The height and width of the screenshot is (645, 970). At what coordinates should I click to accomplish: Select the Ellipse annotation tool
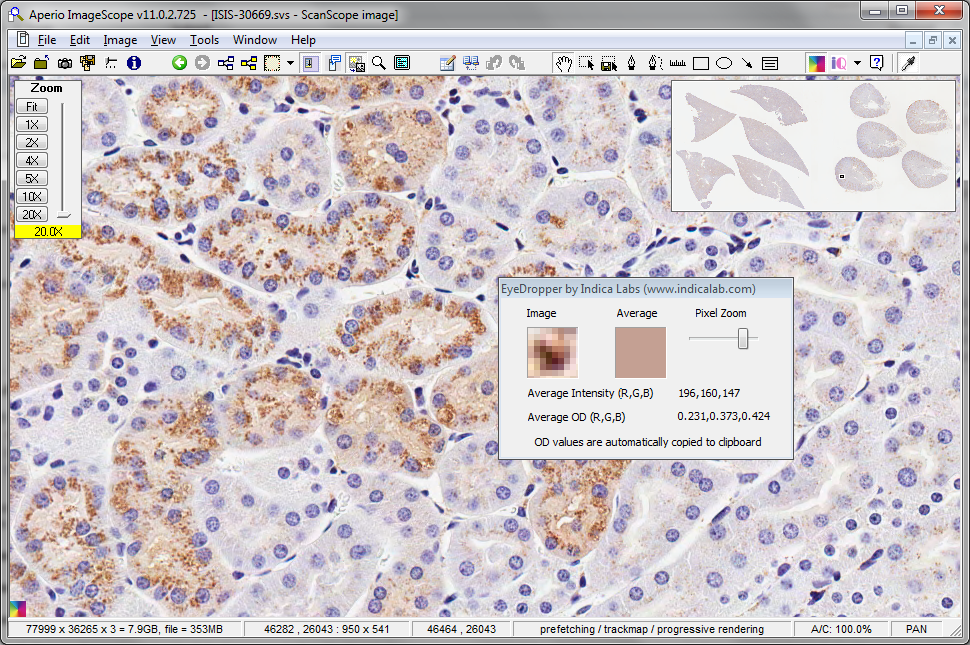point(724,63)
